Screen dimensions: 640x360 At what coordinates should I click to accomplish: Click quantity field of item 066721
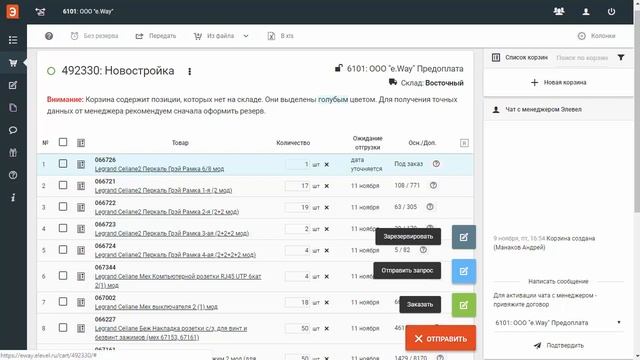coord(298,186)
